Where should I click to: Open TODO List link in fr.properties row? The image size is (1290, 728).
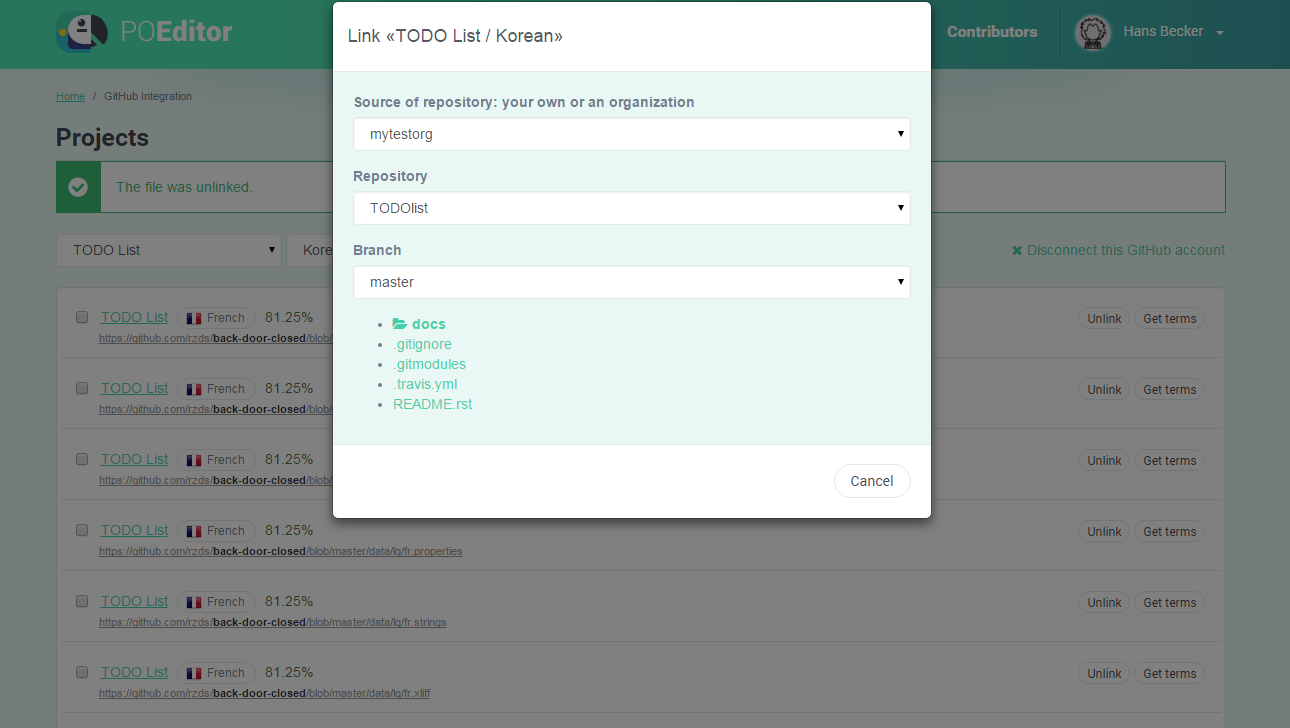[x=134, y=530]
